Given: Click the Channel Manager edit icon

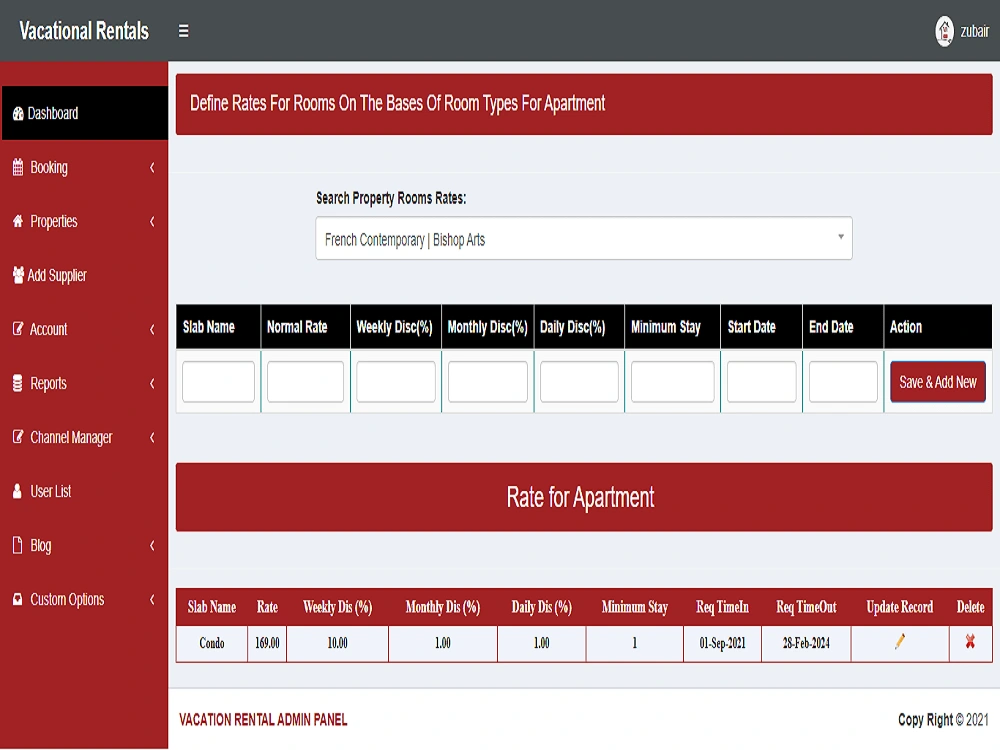Looking at the screenshot, I should click(18, 437).
